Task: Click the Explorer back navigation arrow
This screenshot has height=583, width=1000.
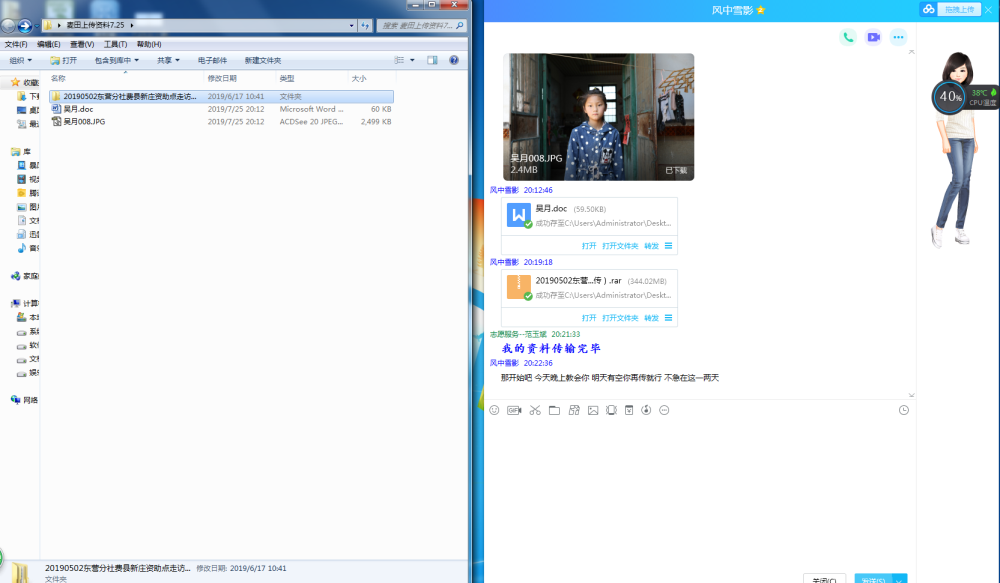Action: click(x=8, y=26)
